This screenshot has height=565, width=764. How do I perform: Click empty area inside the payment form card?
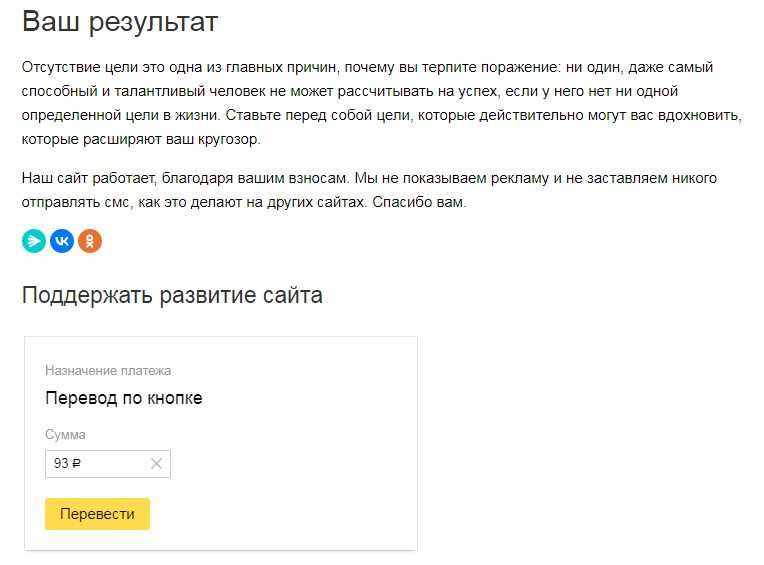pos(302,438)
